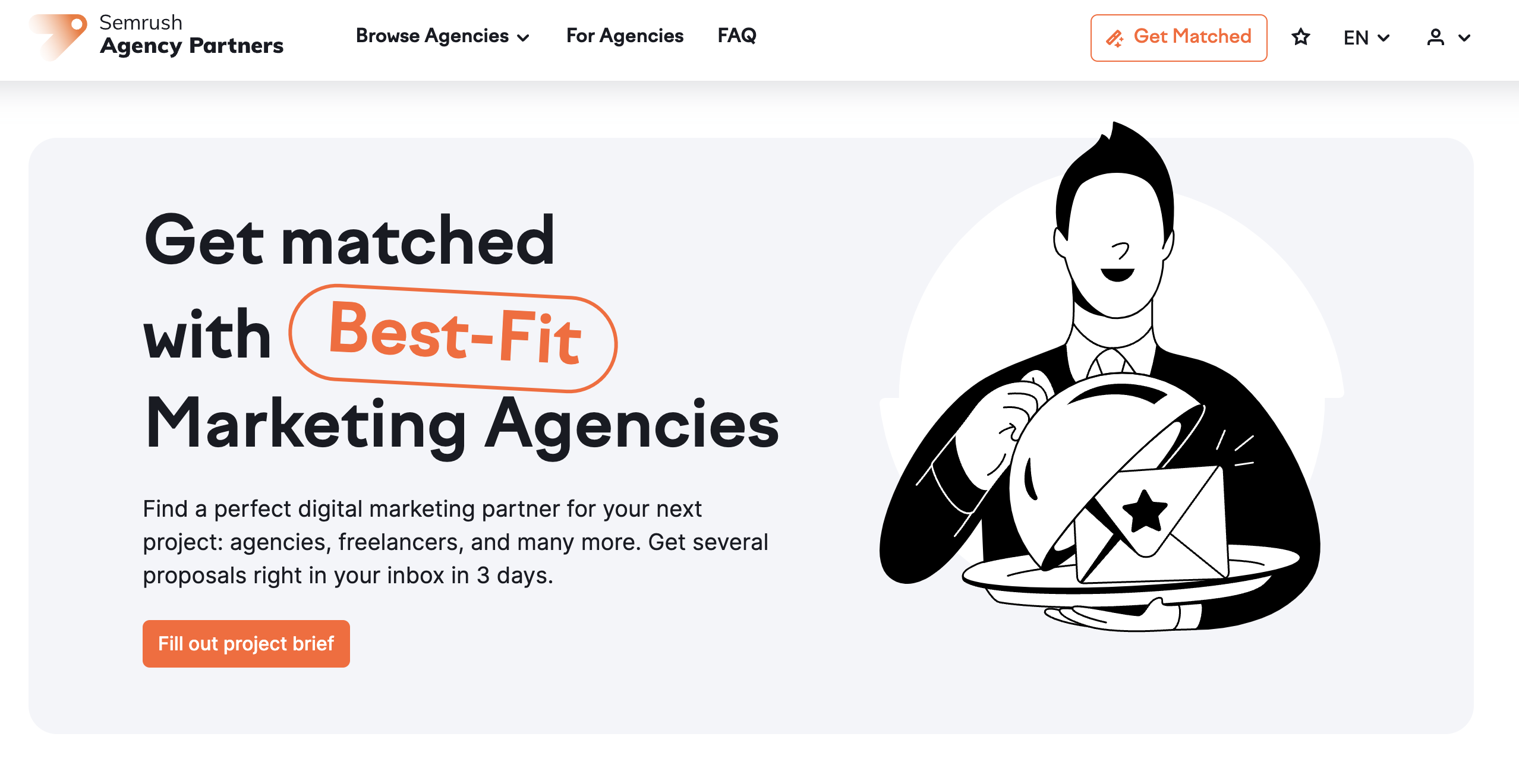This screenshot has height=784, width=1519.
Task: Click the hero banner background area
Action: pyautogui.click(x=760, y=700)
